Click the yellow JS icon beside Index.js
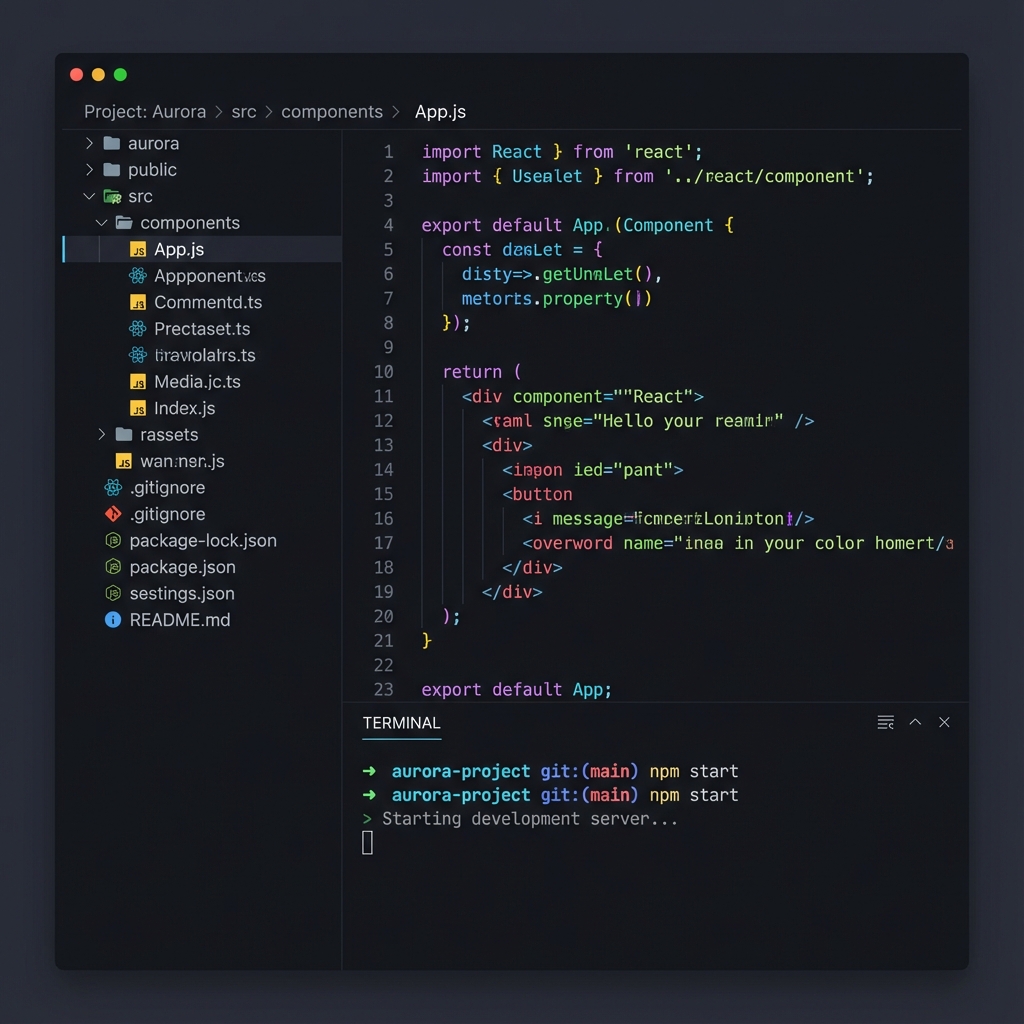The height and width of the screenshot is (1024, 1024). click(x=138, y=408)
